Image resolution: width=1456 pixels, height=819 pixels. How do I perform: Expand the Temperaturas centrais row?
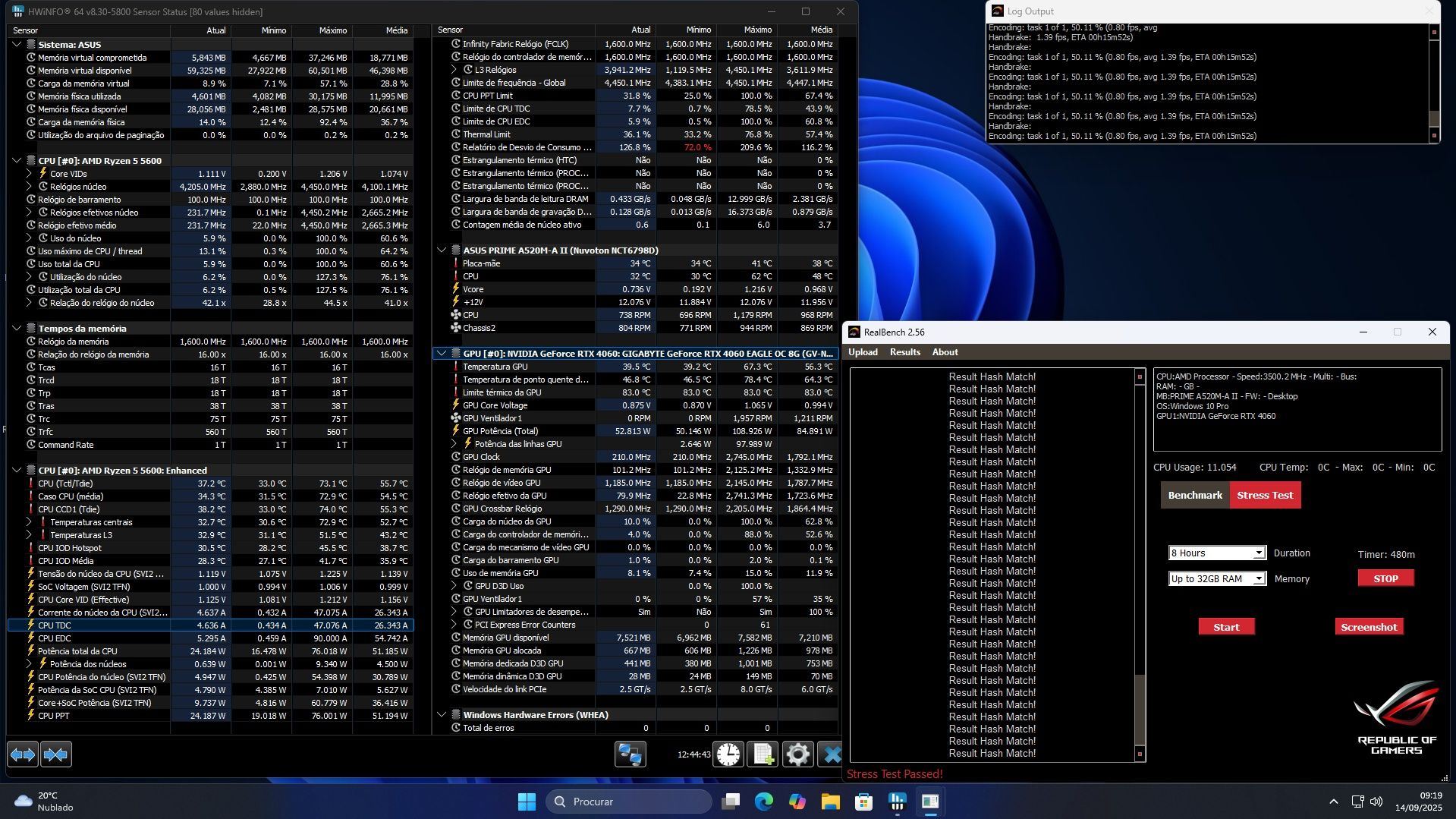click(29, 522)
